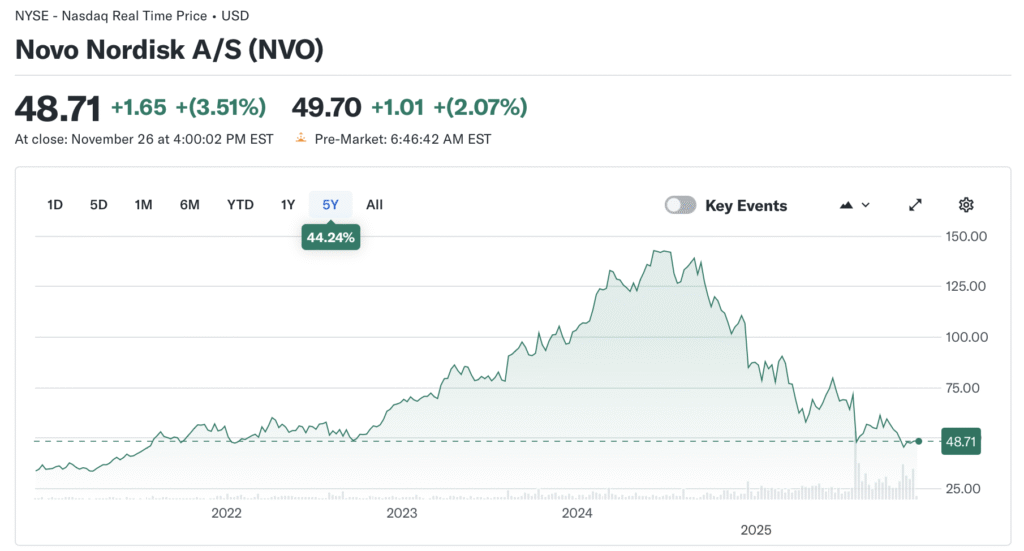Expand the chart type dropdown chevron
The width and height of the screenshot is (1024, 551).
click(x=866, y=205)
